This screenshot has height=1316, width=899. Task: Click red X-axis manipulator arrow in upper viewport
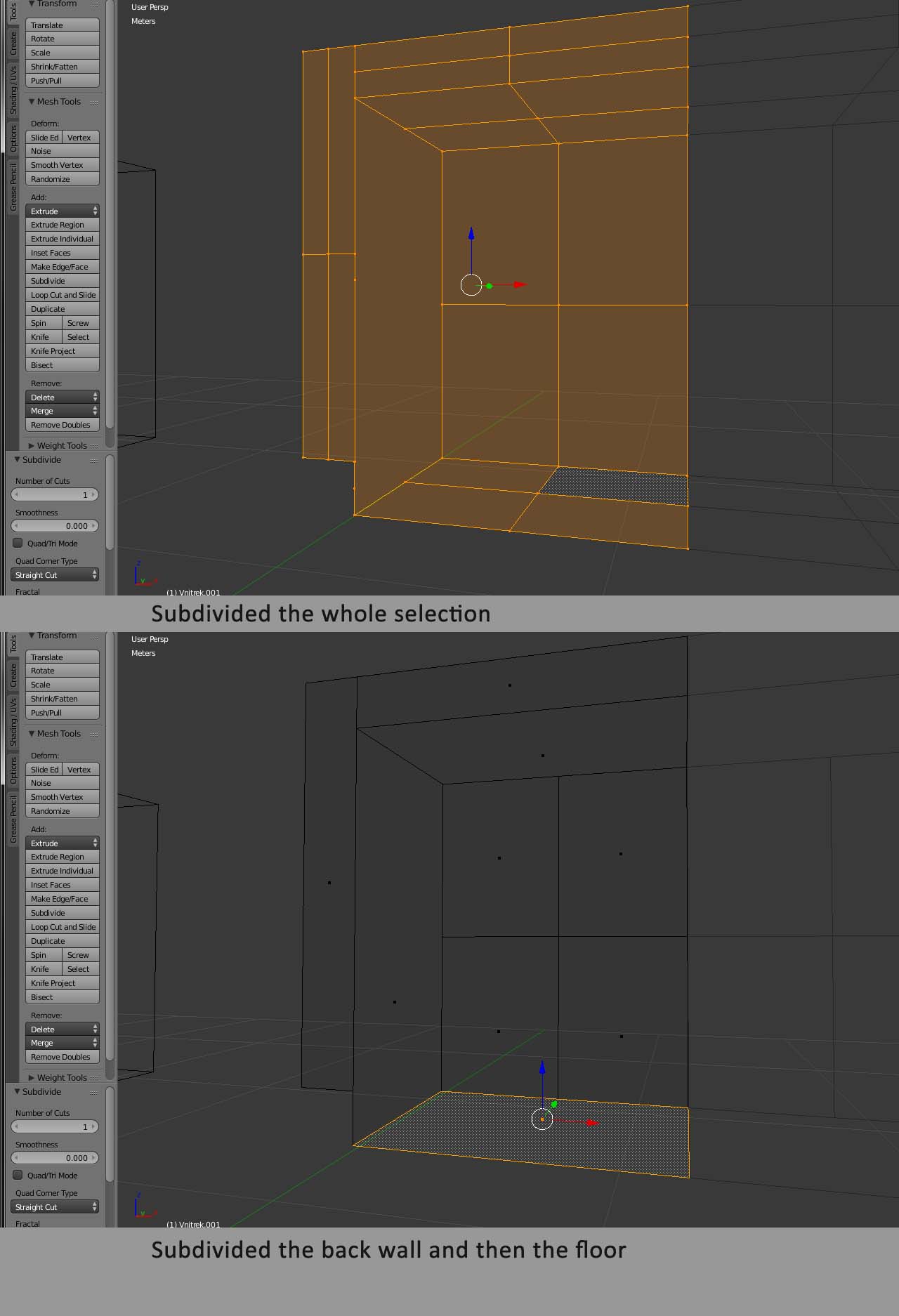coord(520,284)
